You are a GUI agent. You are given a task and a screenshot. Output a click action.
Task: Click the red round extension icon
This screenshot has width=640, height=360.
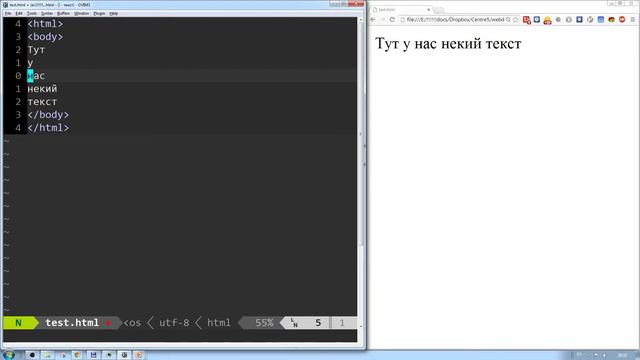click(x=622, y=20)
